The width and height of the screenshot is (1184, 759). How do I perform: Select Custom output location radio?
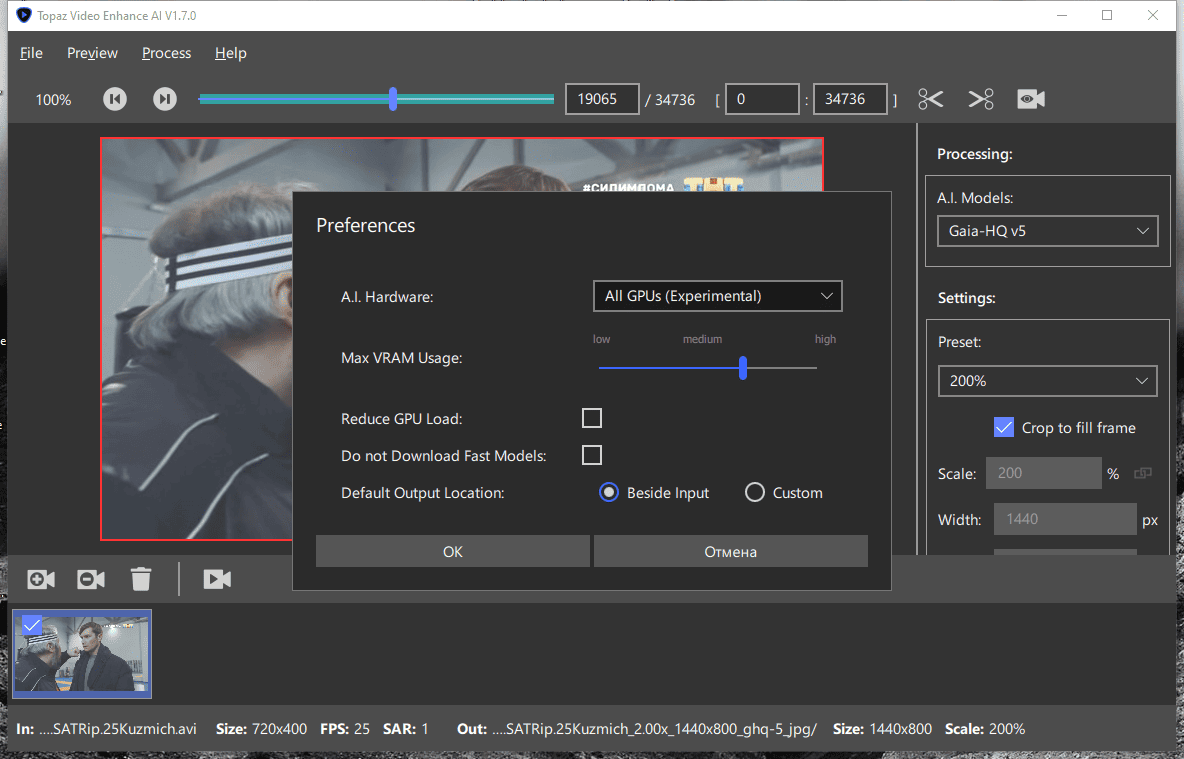tap(754, 492)
